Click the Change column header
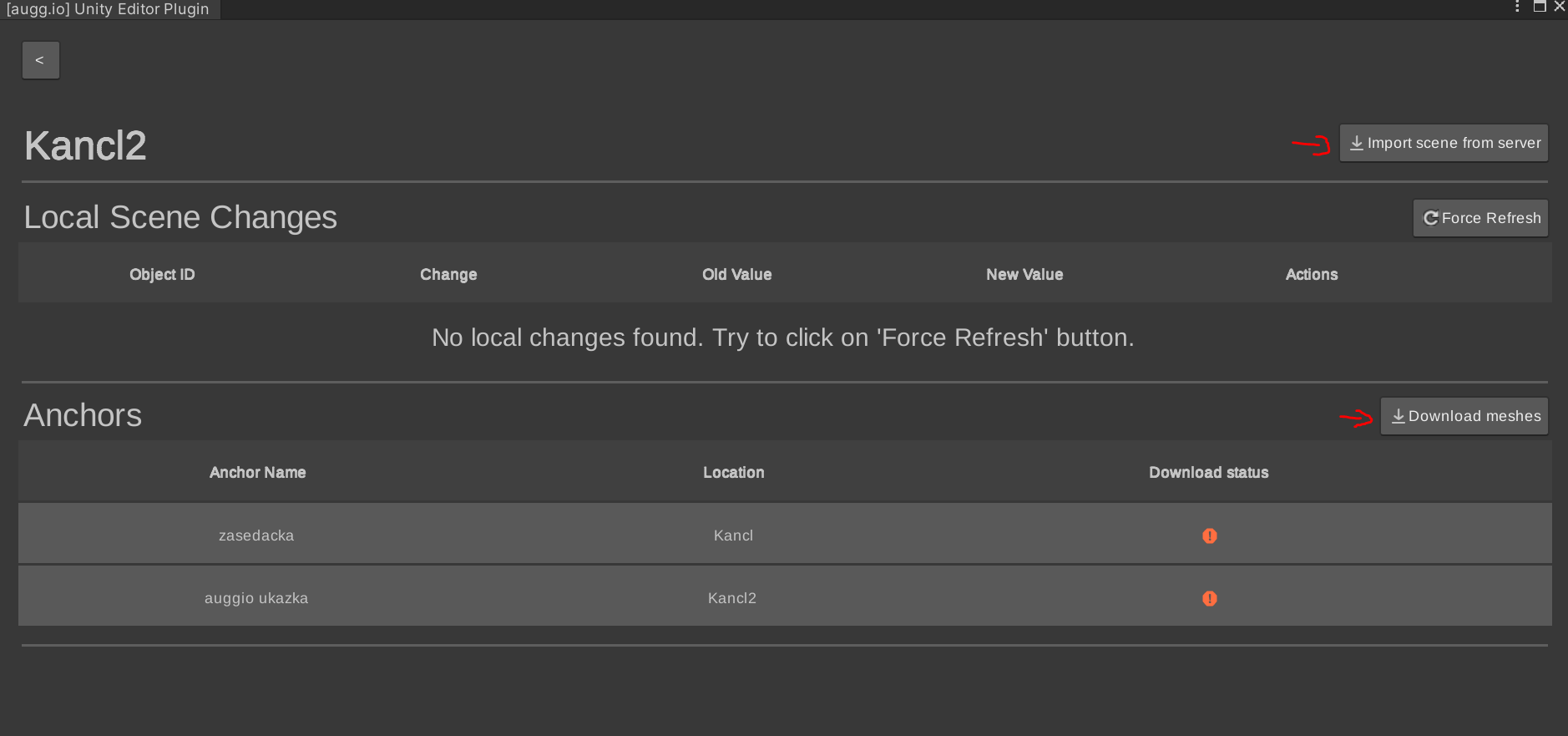1568x736 pixels. 448,274
